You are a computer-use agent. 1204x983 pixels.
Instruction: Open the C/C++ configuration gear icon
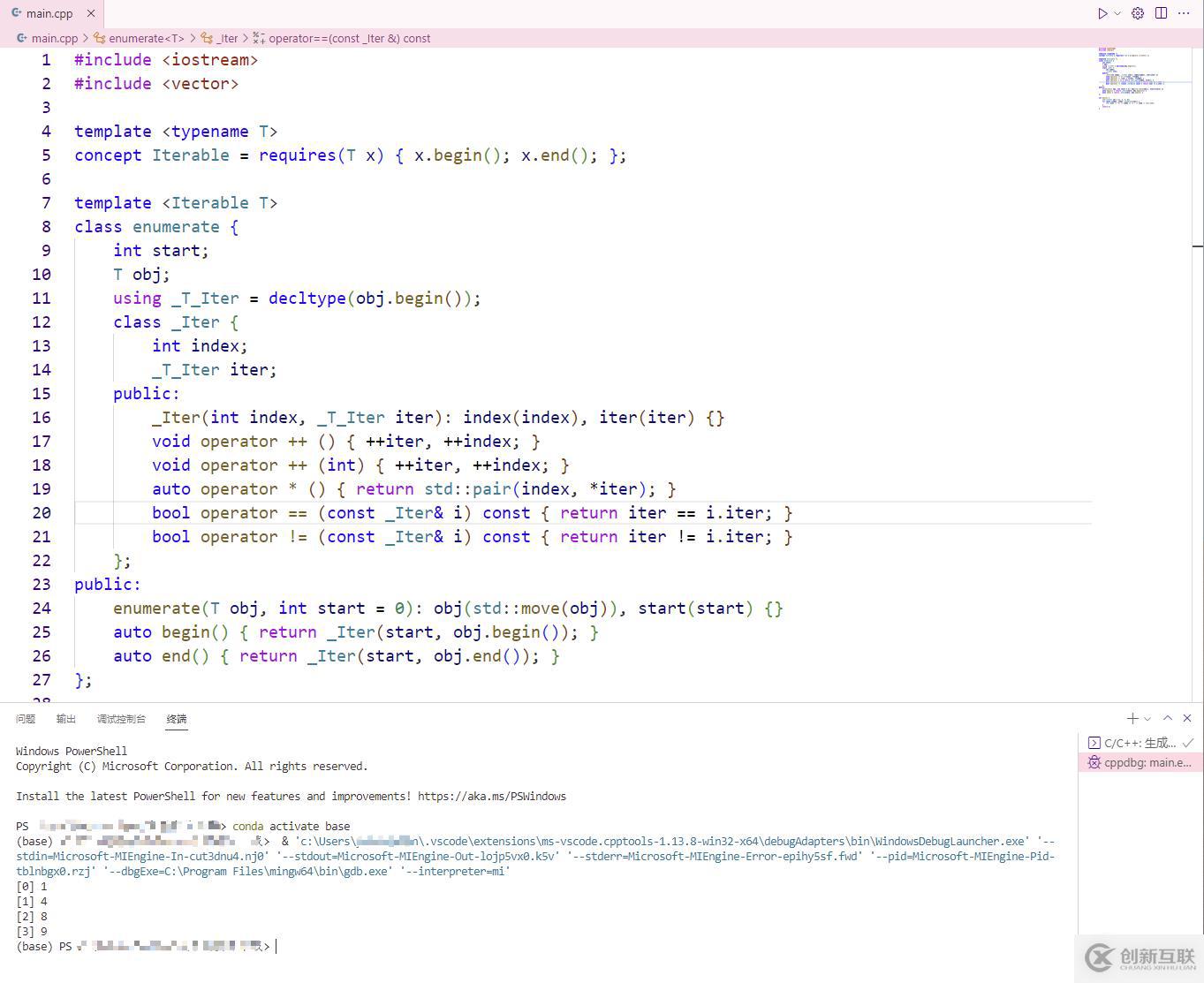point(1138,13)
